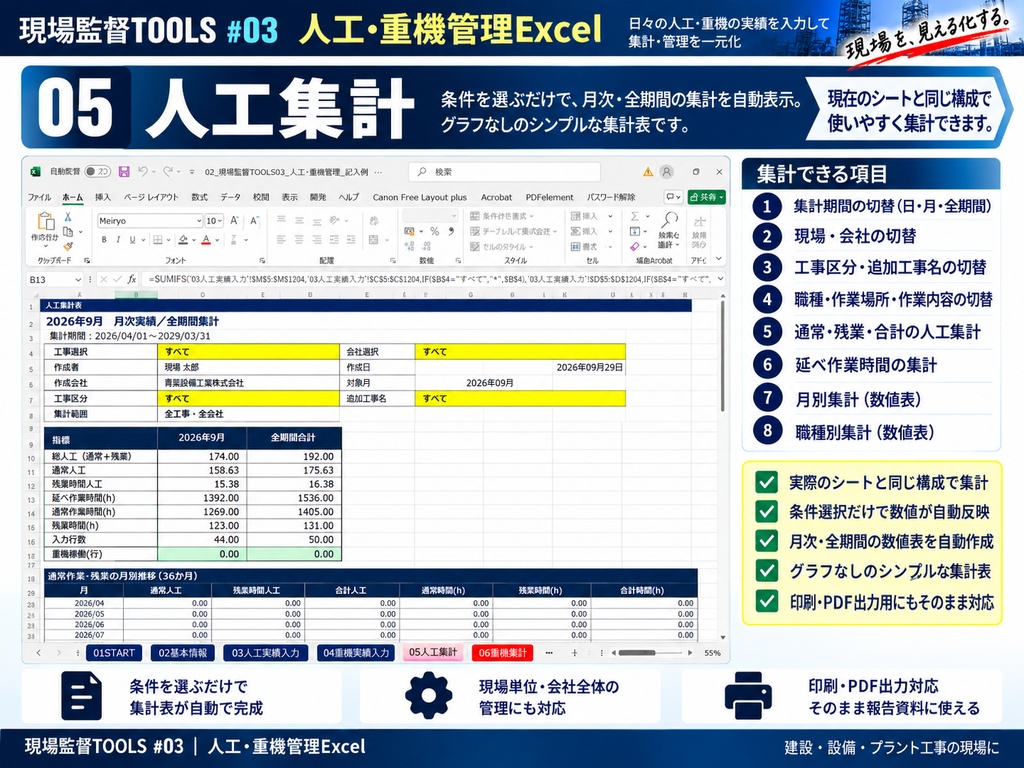This screenshot has width=1024, height=768.
Task: Open the Conditional Formatting dropdown
Action: pyautogui.click(x=502, y=216)
